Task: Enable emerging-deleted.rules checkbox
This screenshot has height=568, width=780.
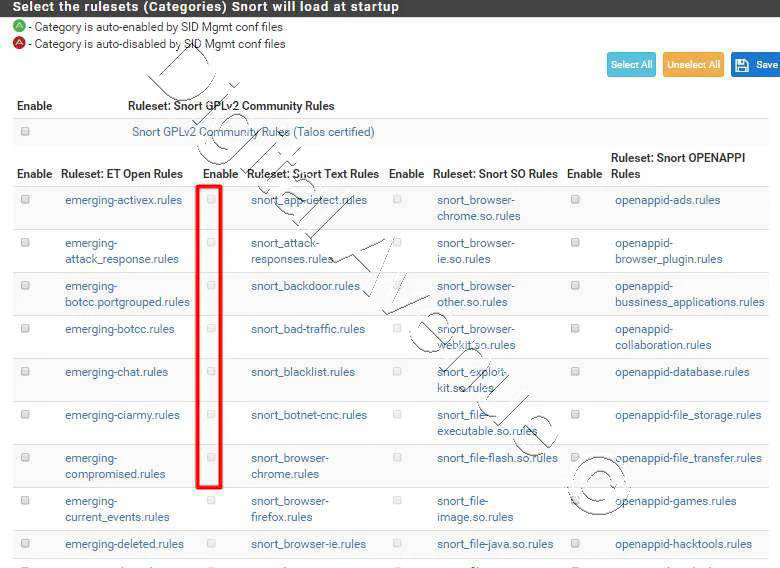Action: click(x=25, y=543)
